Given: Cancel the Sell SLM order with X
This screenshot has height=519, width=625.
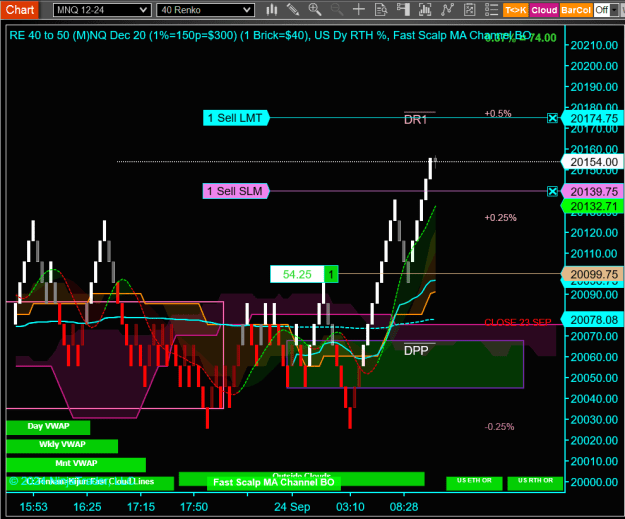Looking at the screenshot, I should [552, 192].
